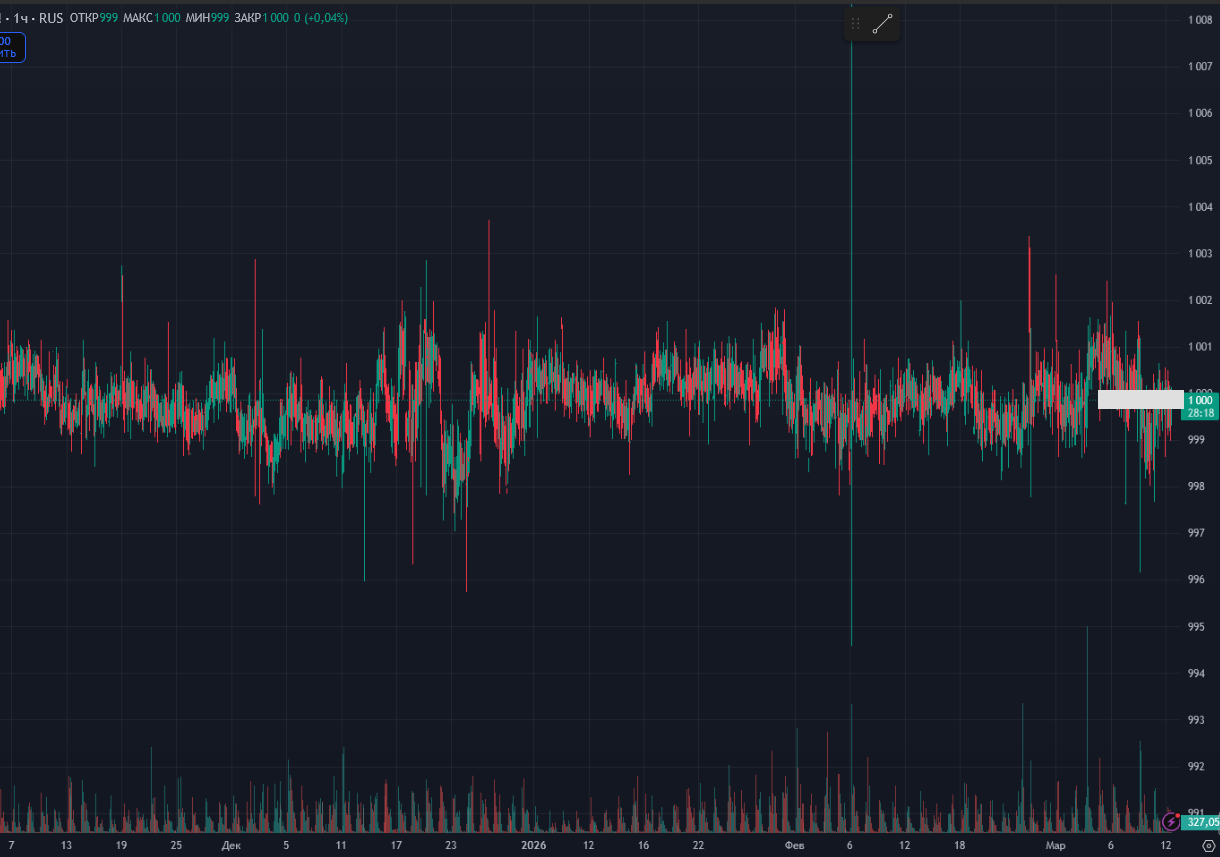
Task: Click the 327,05 volume value label
Action: pos(1203,822)
